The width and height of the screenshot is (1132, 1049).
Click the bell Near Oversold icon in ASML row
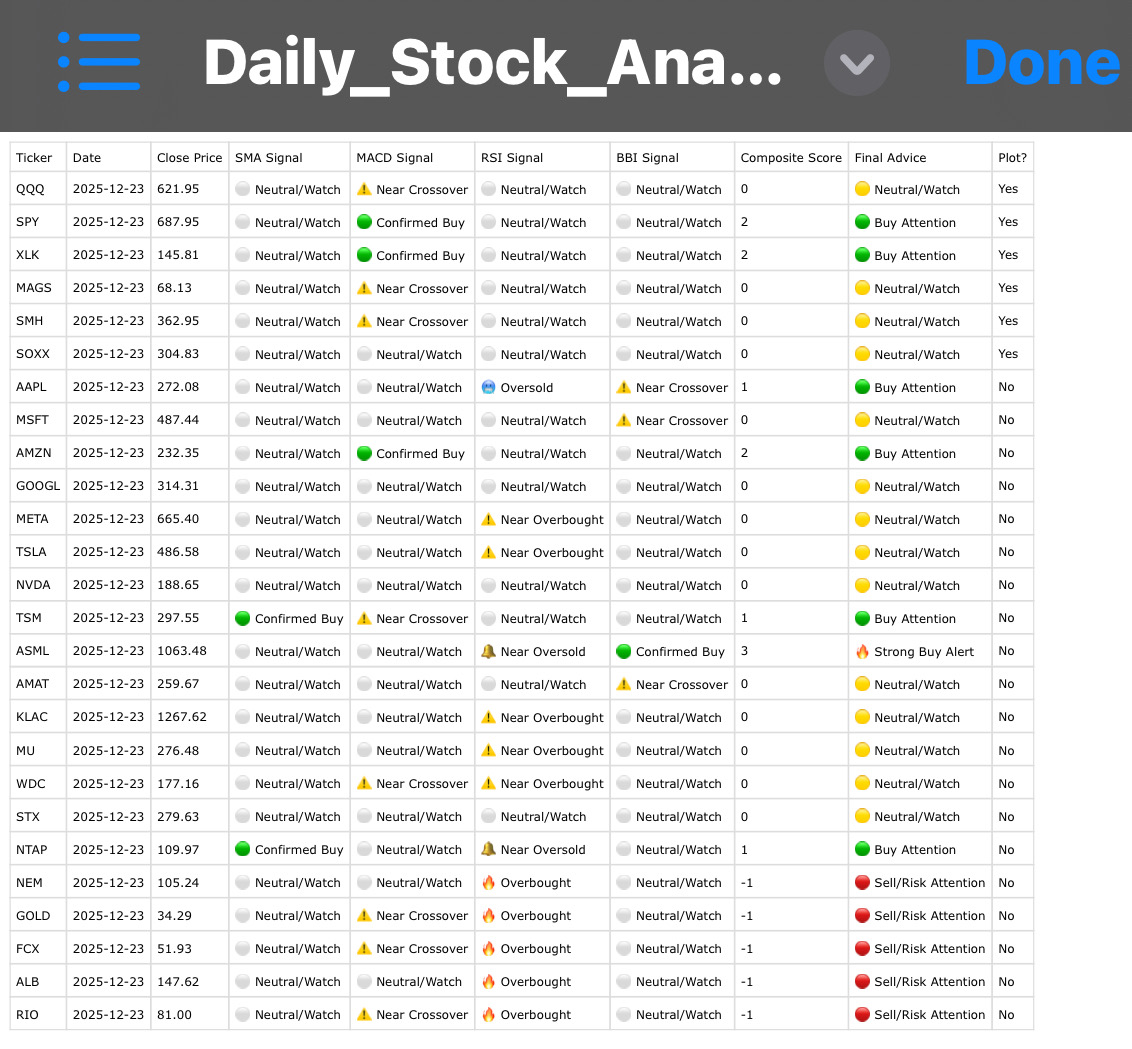click(x=489, y=651)
